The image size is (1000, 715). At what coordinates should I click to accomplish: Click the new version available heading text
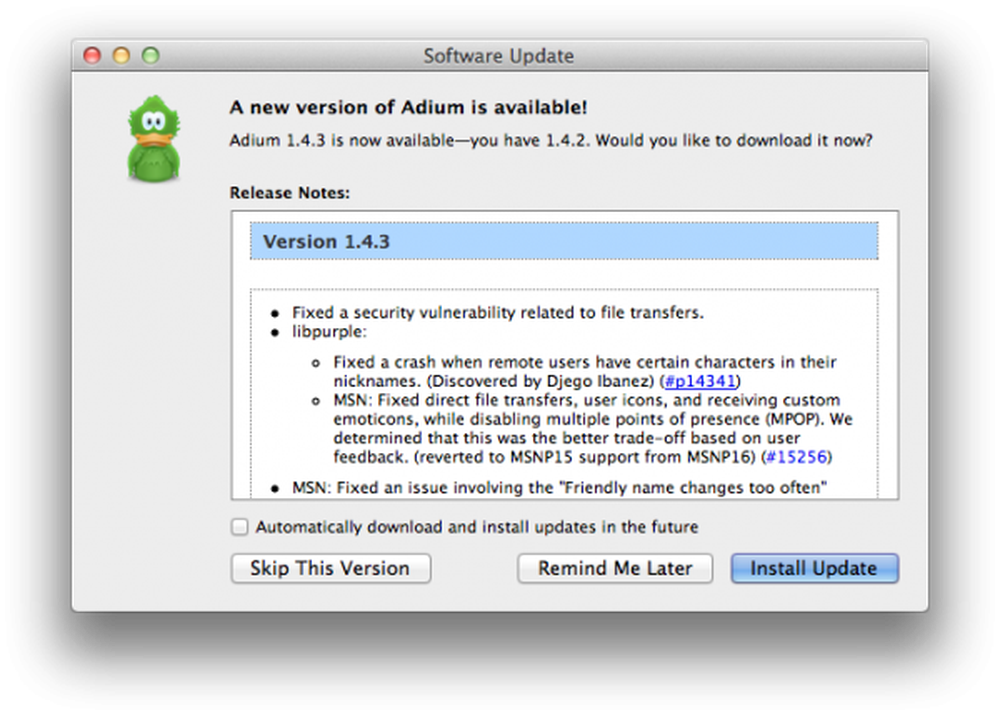pos(407,107)
